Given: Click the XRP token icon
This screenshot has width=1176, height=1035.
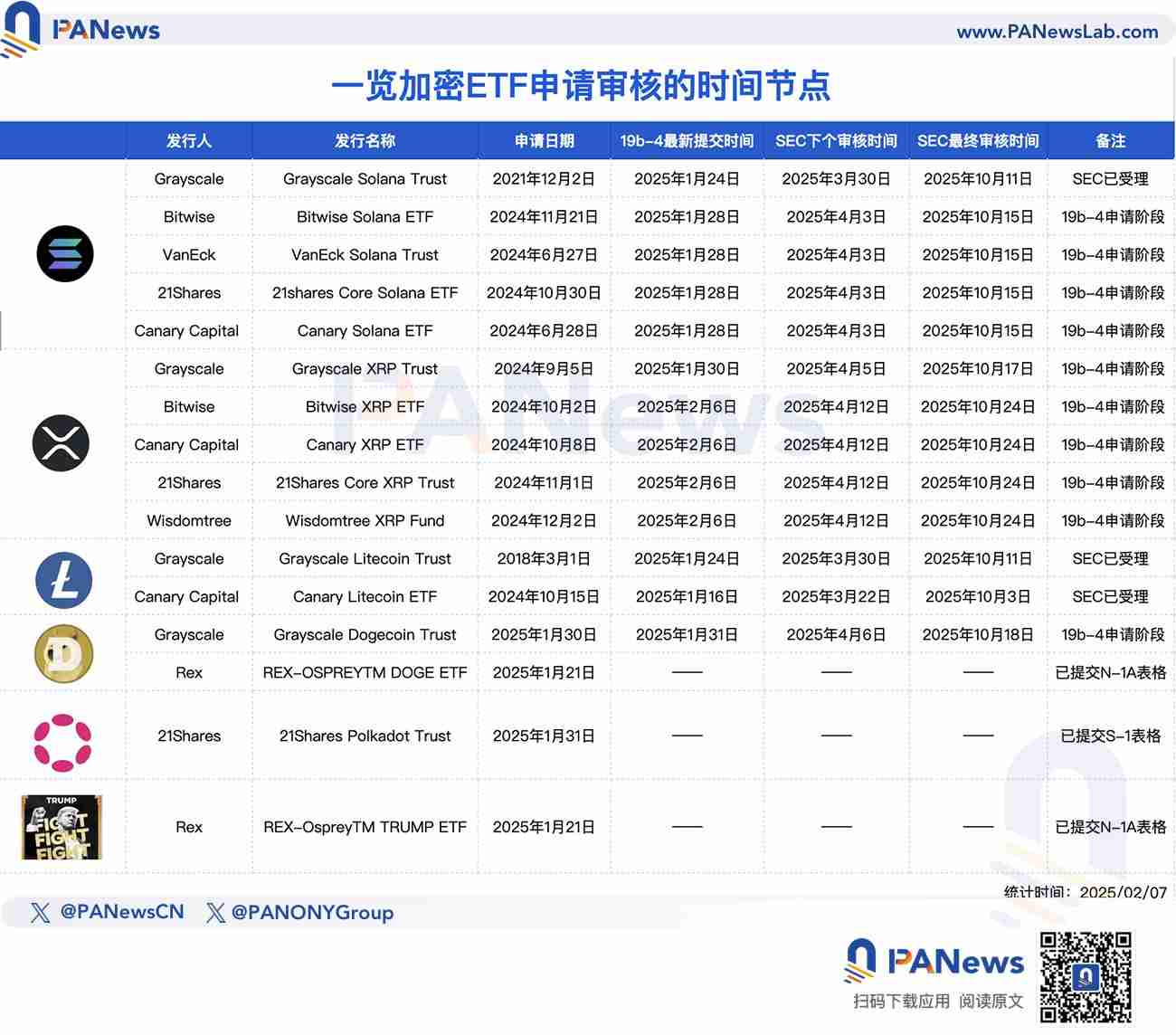Looking at the screenshot, I should point(61,444).
